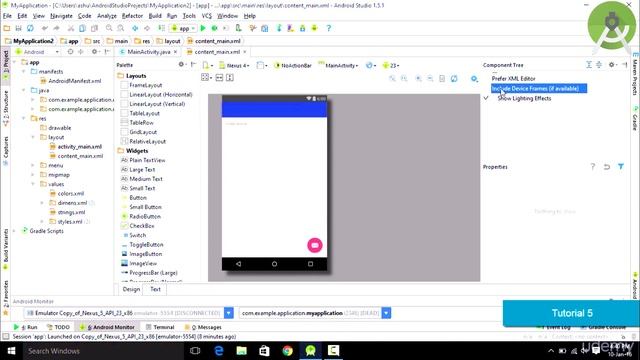Click the Replace magnifier icon
This screenshot has height=360, width=640.
click(x=121, y=28)
